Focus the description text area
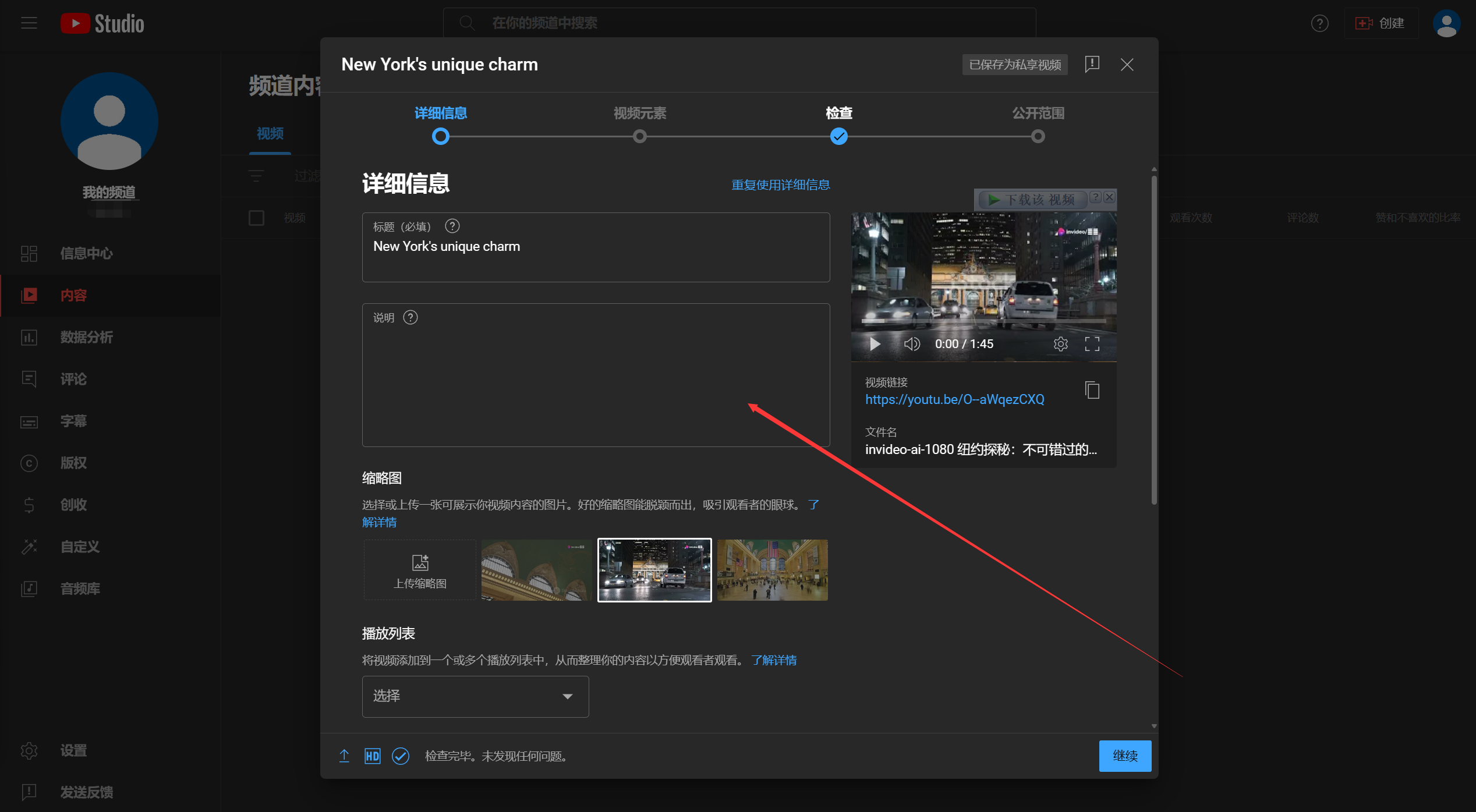 (596, 375)
